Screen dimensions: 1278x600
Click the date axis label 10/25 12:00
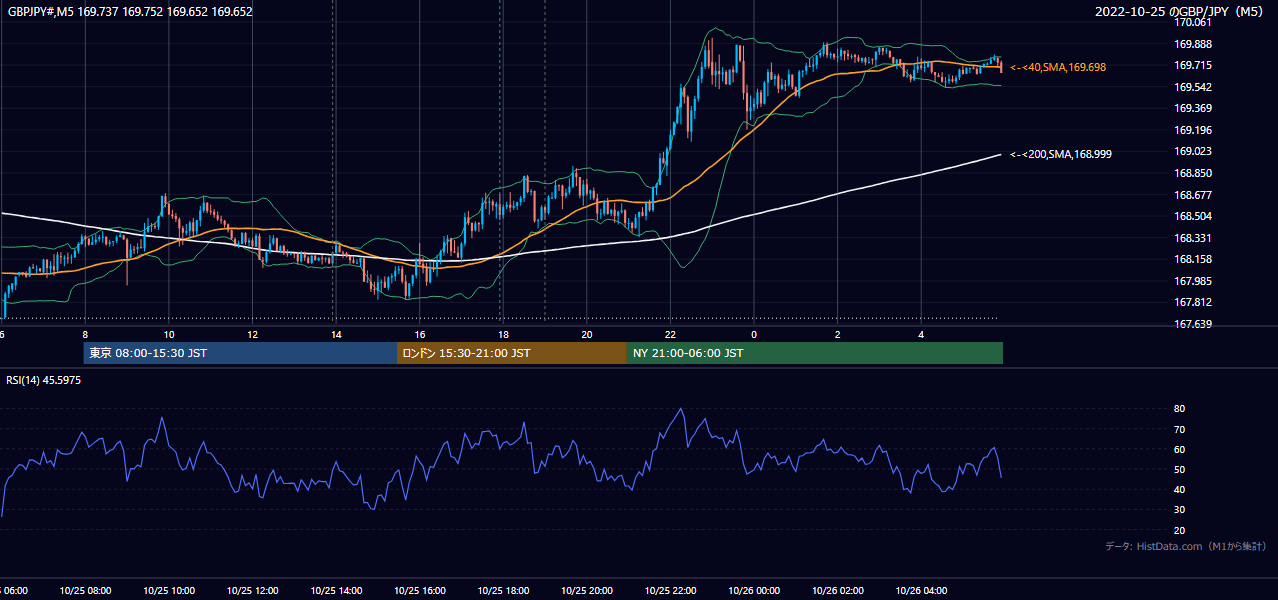[x=252, y=591]
